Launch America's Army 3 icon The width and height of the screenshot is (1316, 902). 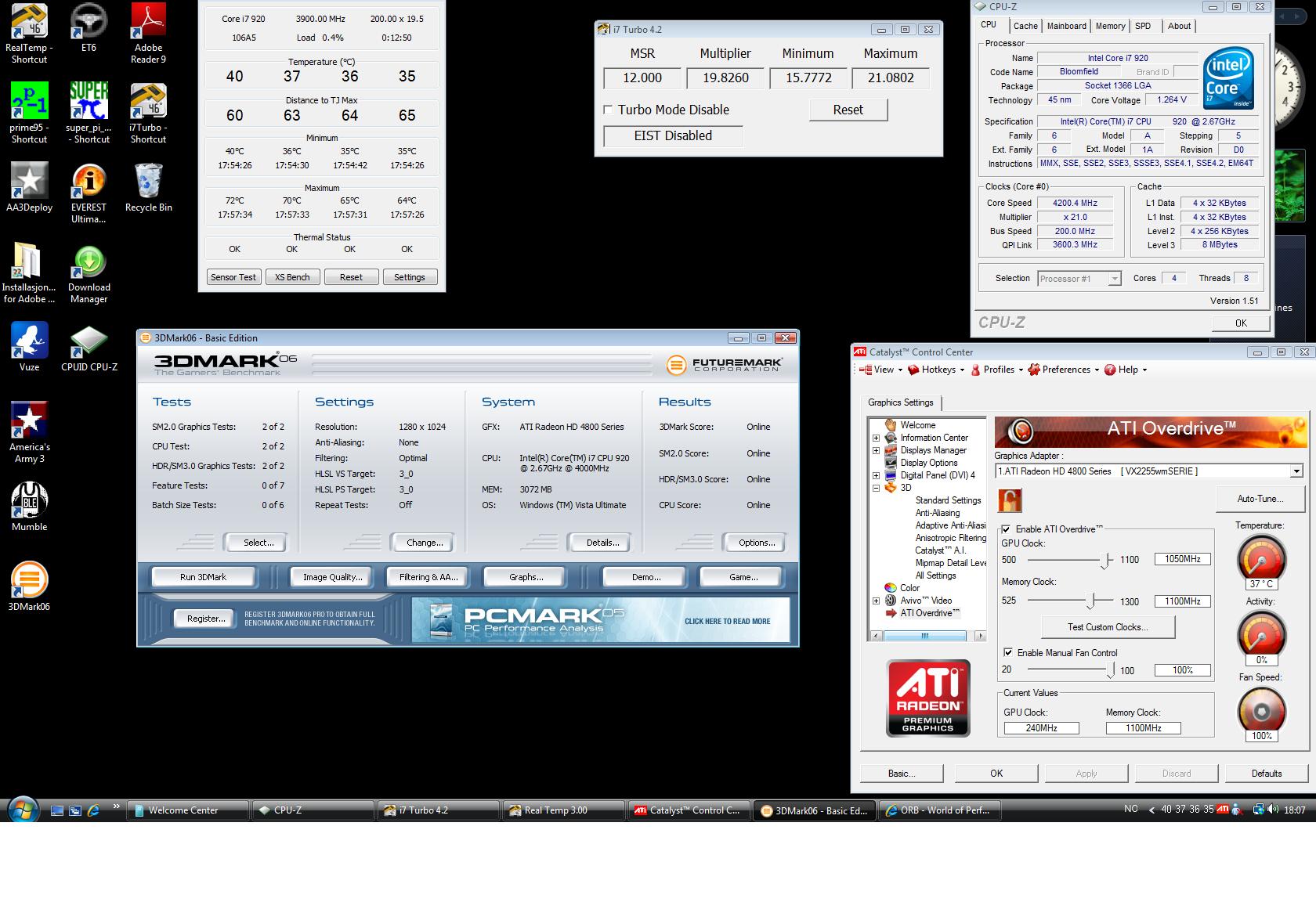pyautogui.click(x=29, y=432)
